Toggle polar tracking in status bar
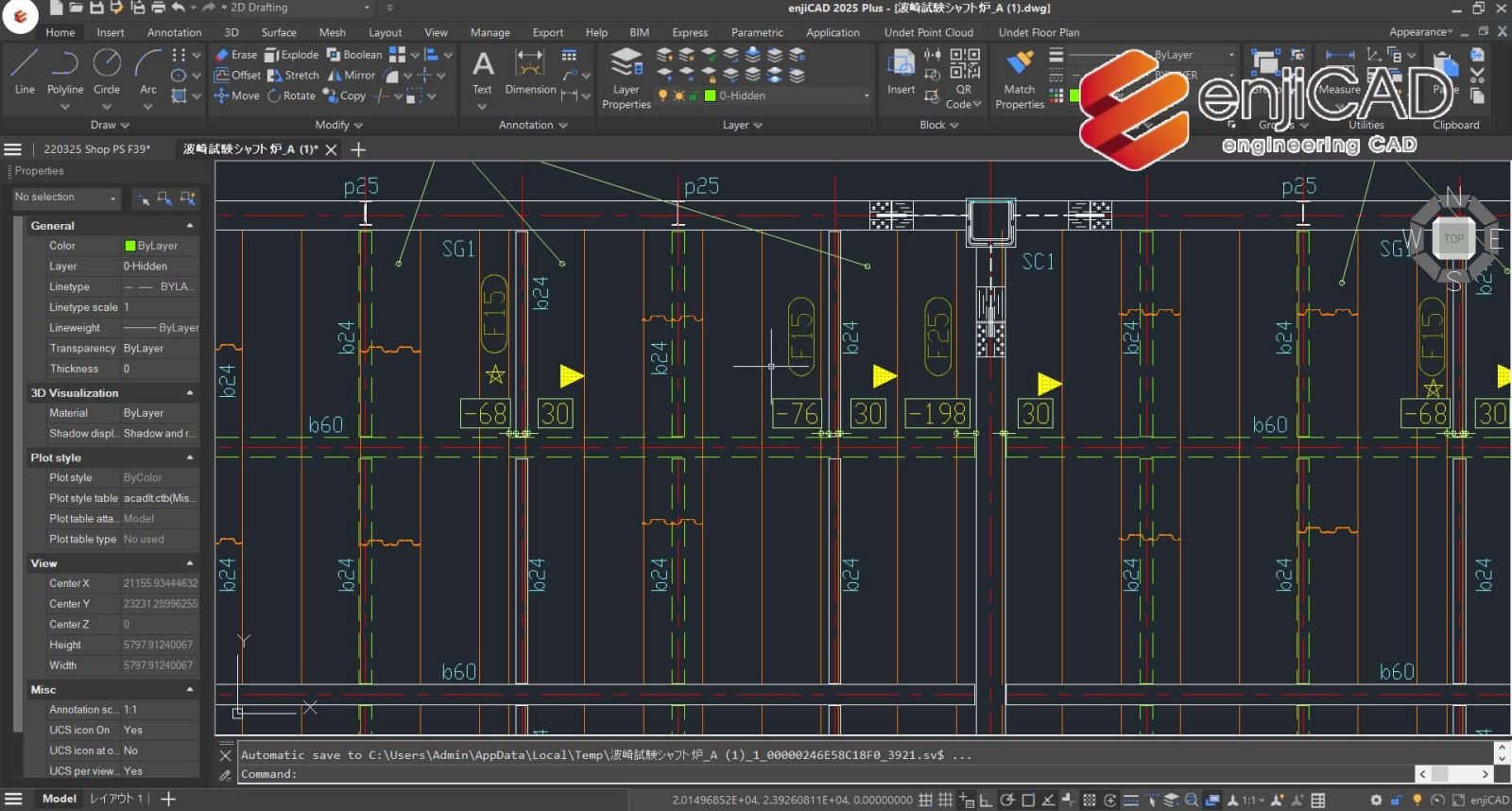 (x=1007, y=800)
